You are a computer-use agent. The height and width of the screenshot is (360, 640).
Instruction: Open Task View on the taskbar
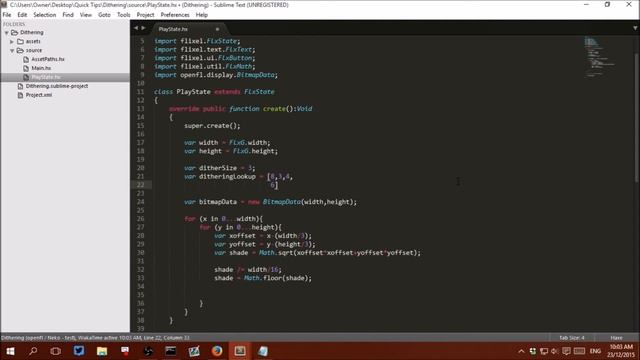point(56,351)
